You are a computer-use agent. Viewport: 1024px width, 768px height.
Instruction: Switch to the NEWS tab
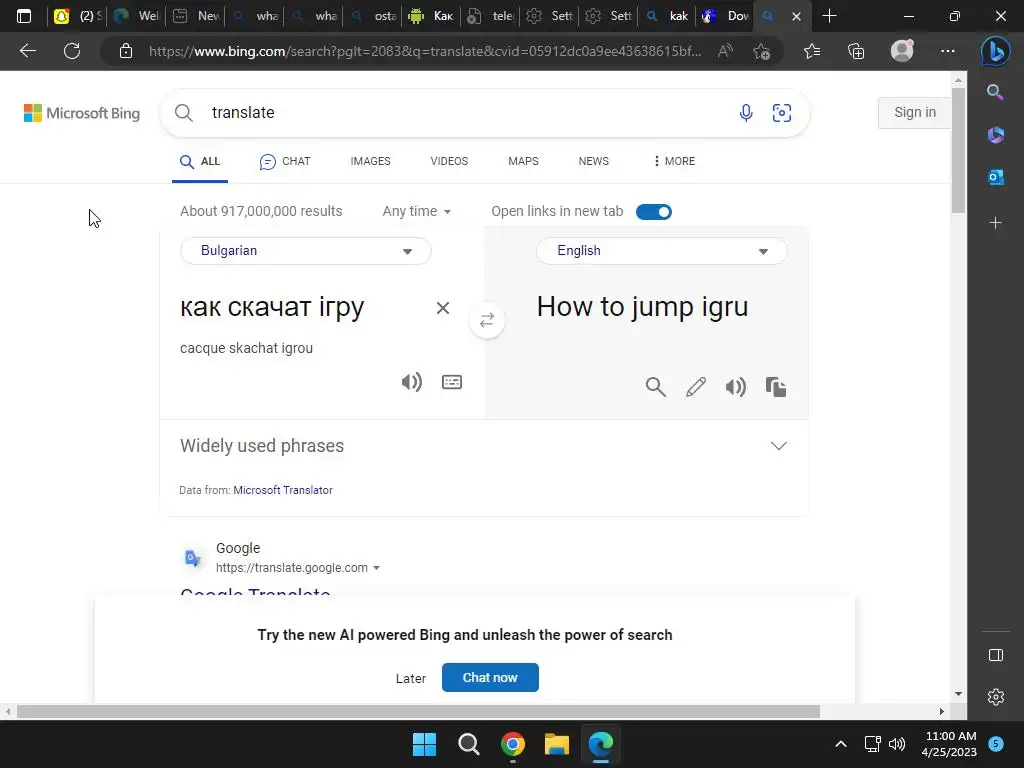coord(594,161)
